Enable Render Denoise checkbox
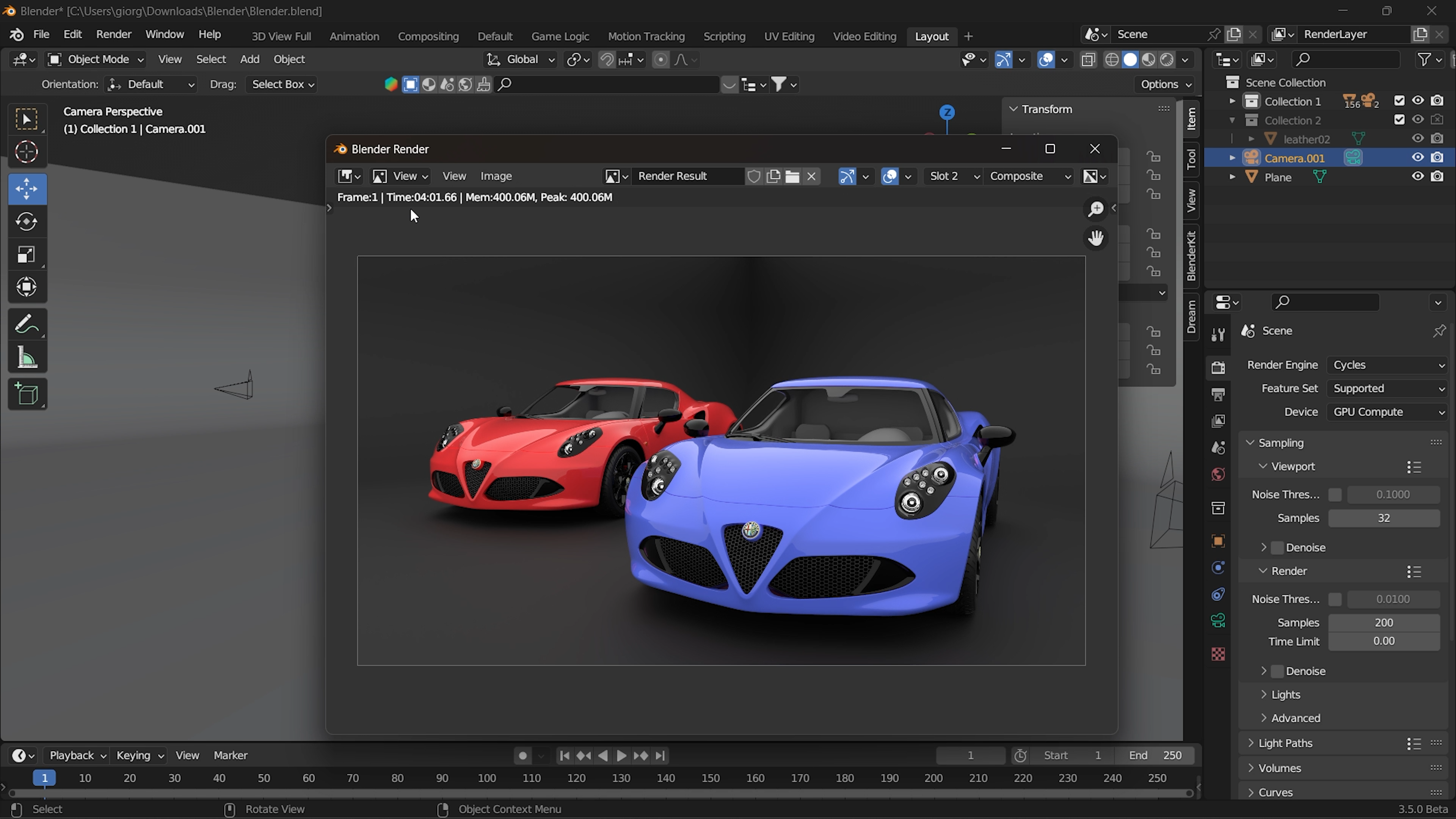The height and width of the screenshot is (819, 1456). 1277,671
